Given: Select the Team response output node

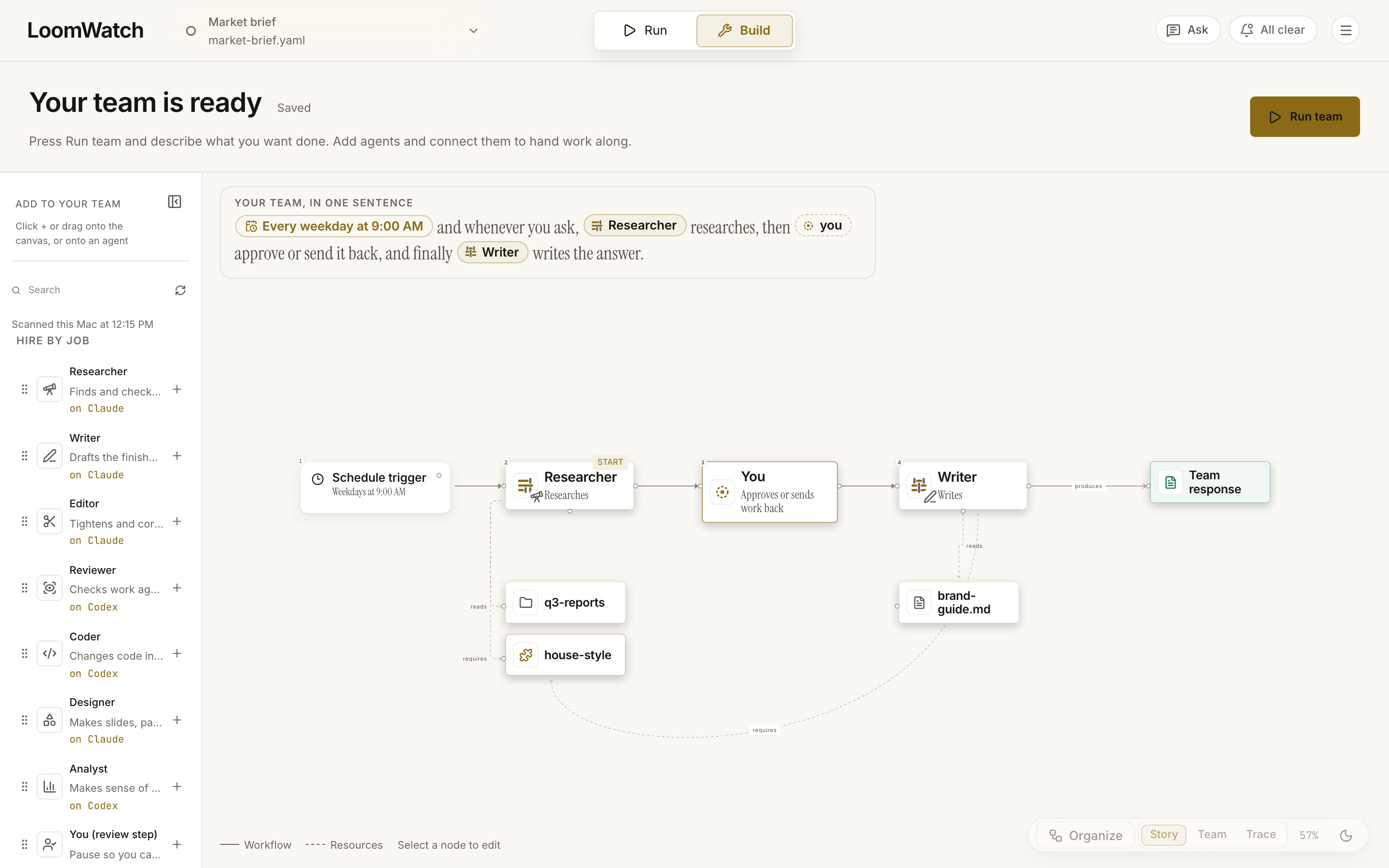Looking at the screenshot, I should coord(1210,482).
